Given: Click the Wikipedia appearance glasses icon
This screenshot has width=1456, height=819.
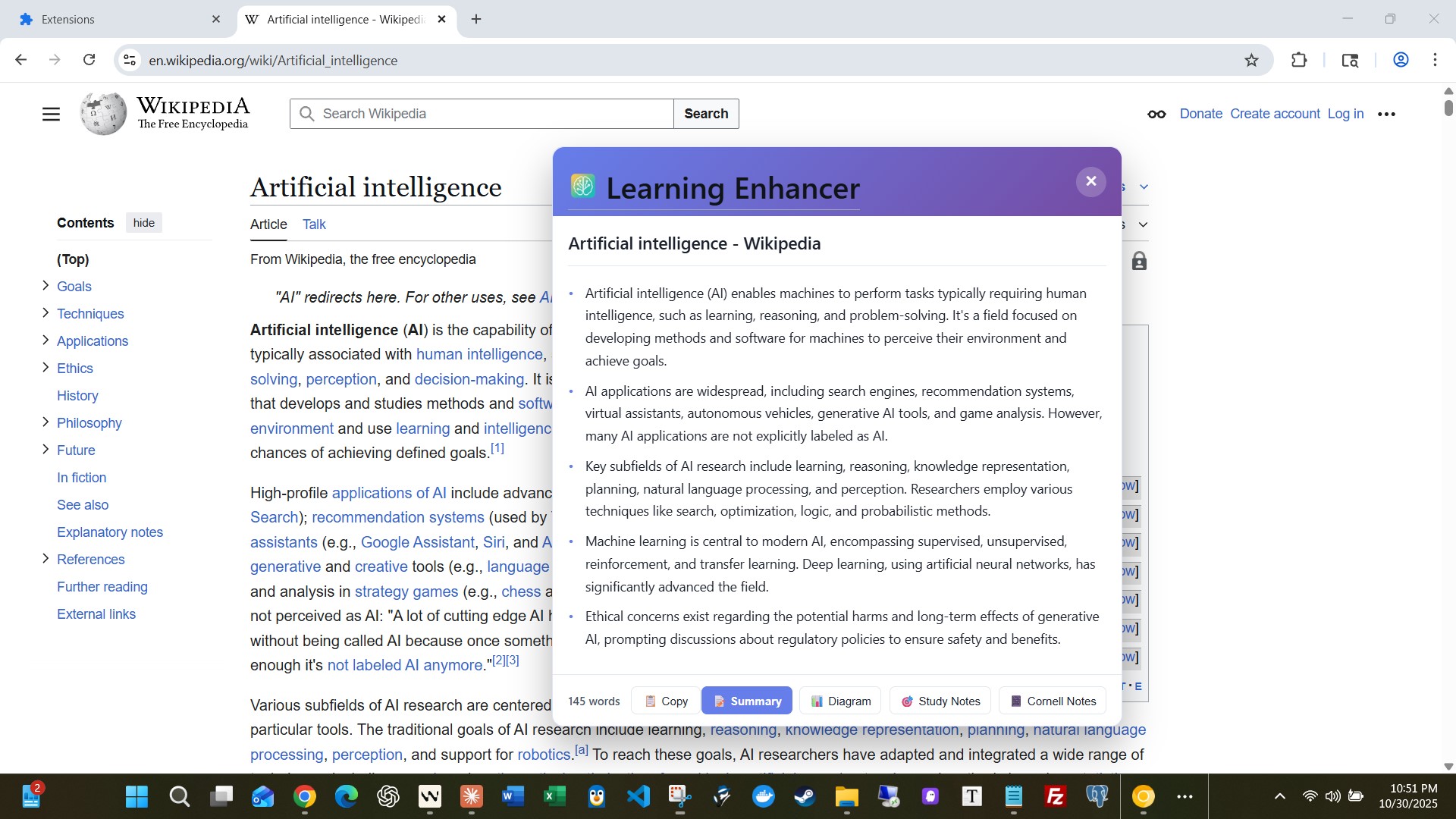Looking at the screenshot, I should 1156,114.
